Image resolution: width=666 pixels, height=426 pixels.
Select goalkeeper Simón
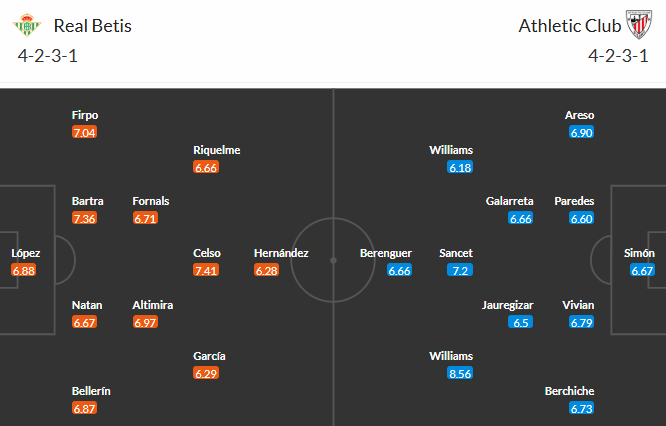(641, 253)
